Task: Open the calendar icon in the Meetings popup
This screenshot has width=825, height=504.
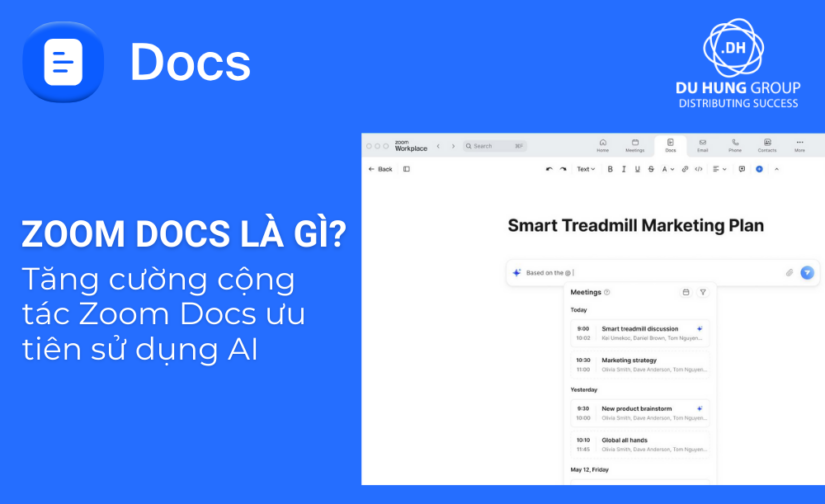Action: tap(686, 292)
